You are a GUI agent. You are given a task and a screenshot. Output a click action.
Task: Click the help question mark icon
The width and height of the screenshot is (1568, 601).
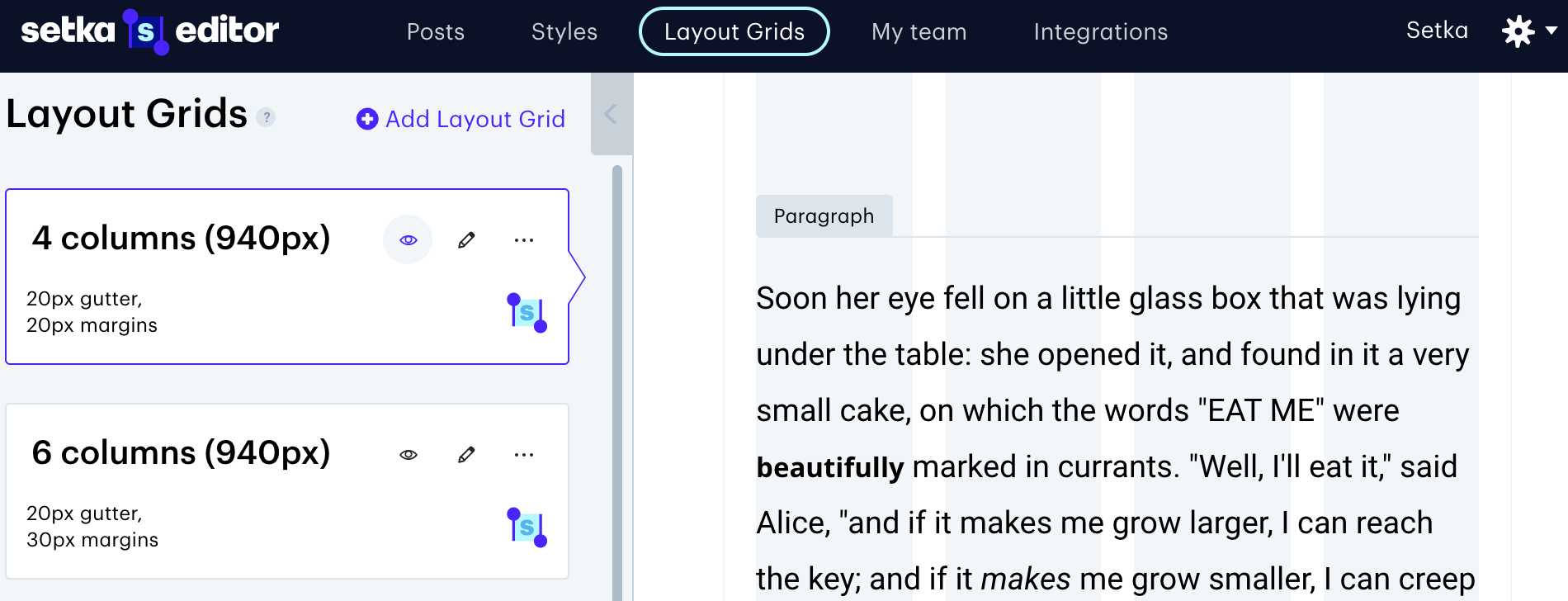266,117
